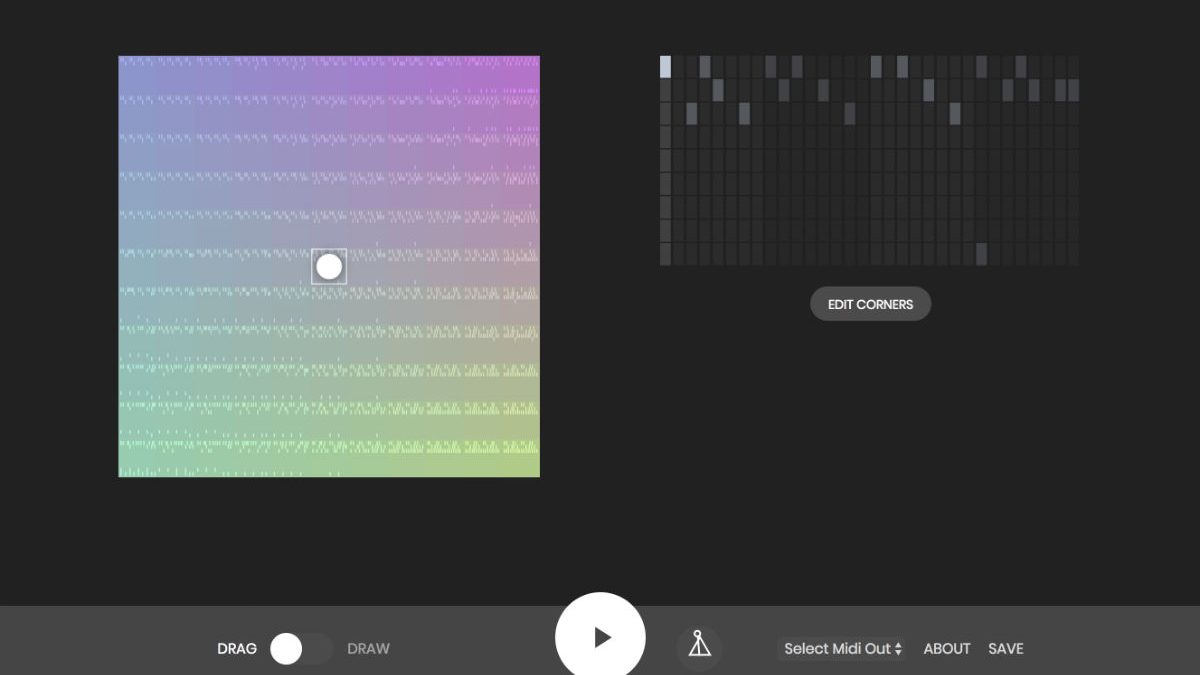Screen dimensions: 1200x675
Task: Click the bright white top-left sequencer cell
Action: point(666,67)
